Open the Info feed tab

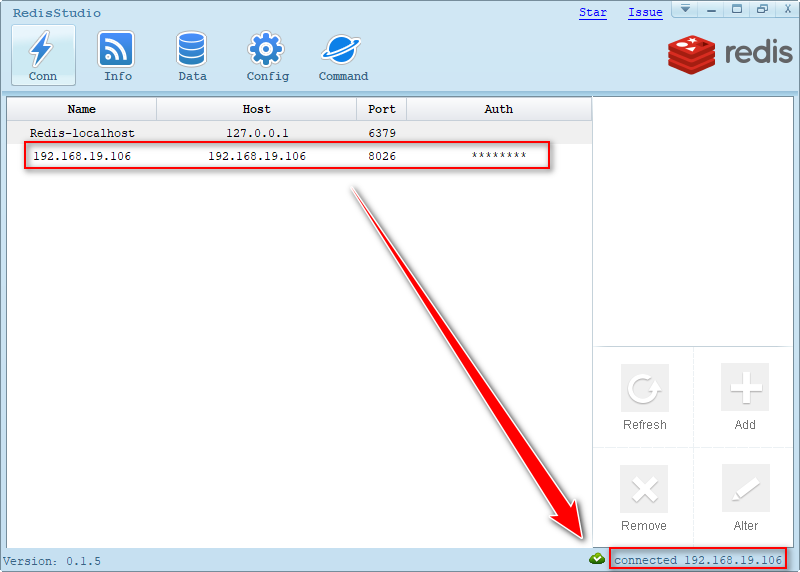117,55
